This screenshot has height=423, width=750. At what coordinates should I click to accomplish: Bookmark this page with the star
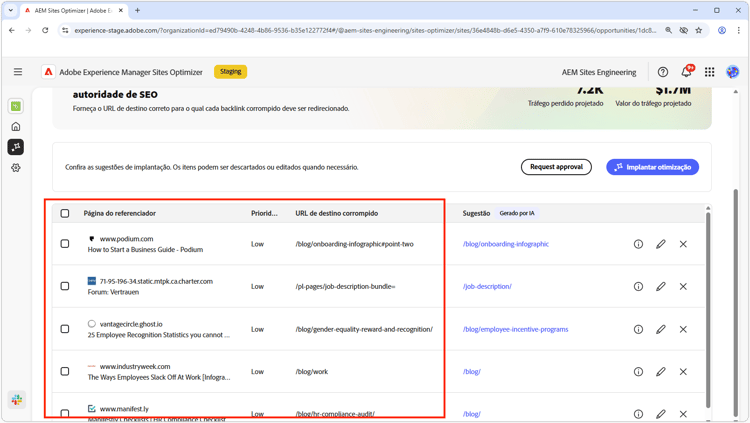point(698,30)
